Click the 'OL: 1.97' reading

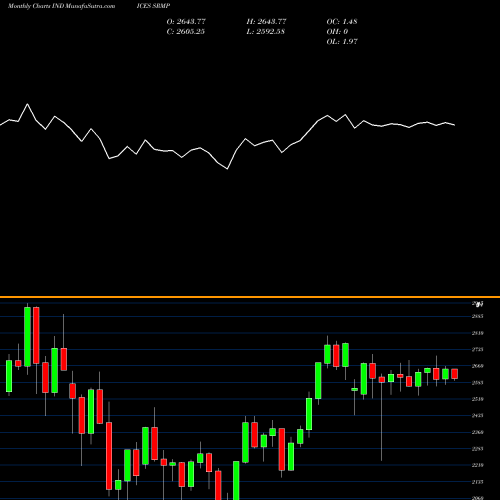click(342, 42)
